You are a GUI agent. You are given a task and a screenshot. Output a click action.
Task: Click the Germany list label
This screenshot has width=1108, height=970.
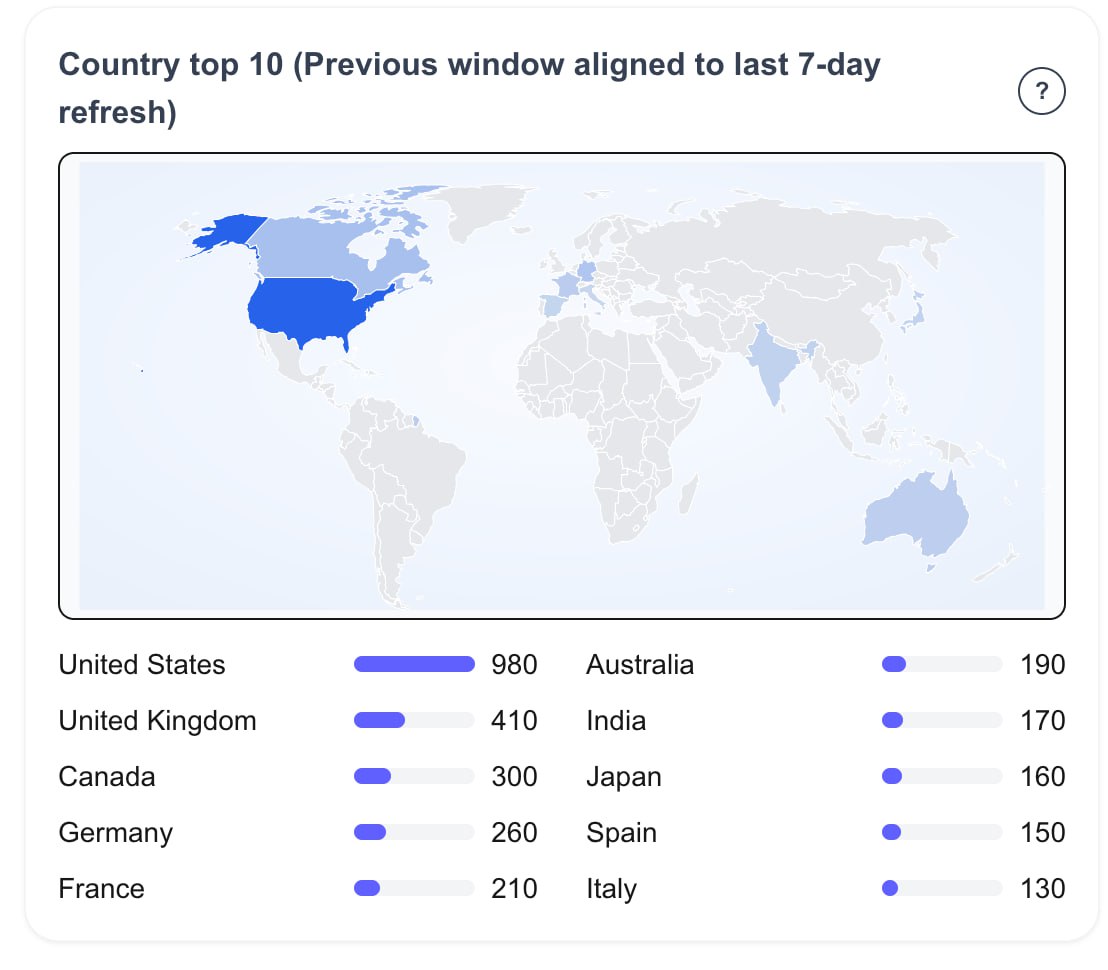pyautogui.click(x=116, y=833)
